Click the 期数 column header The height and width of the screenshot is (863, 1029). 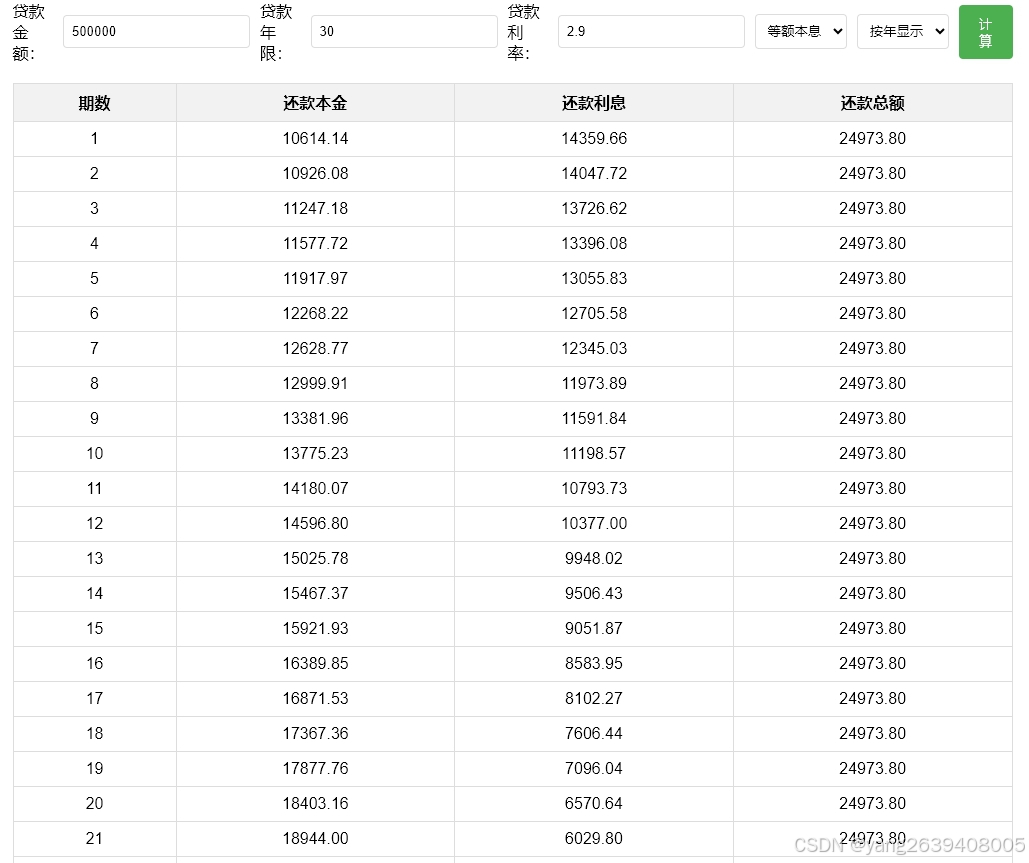coord(94,103)
